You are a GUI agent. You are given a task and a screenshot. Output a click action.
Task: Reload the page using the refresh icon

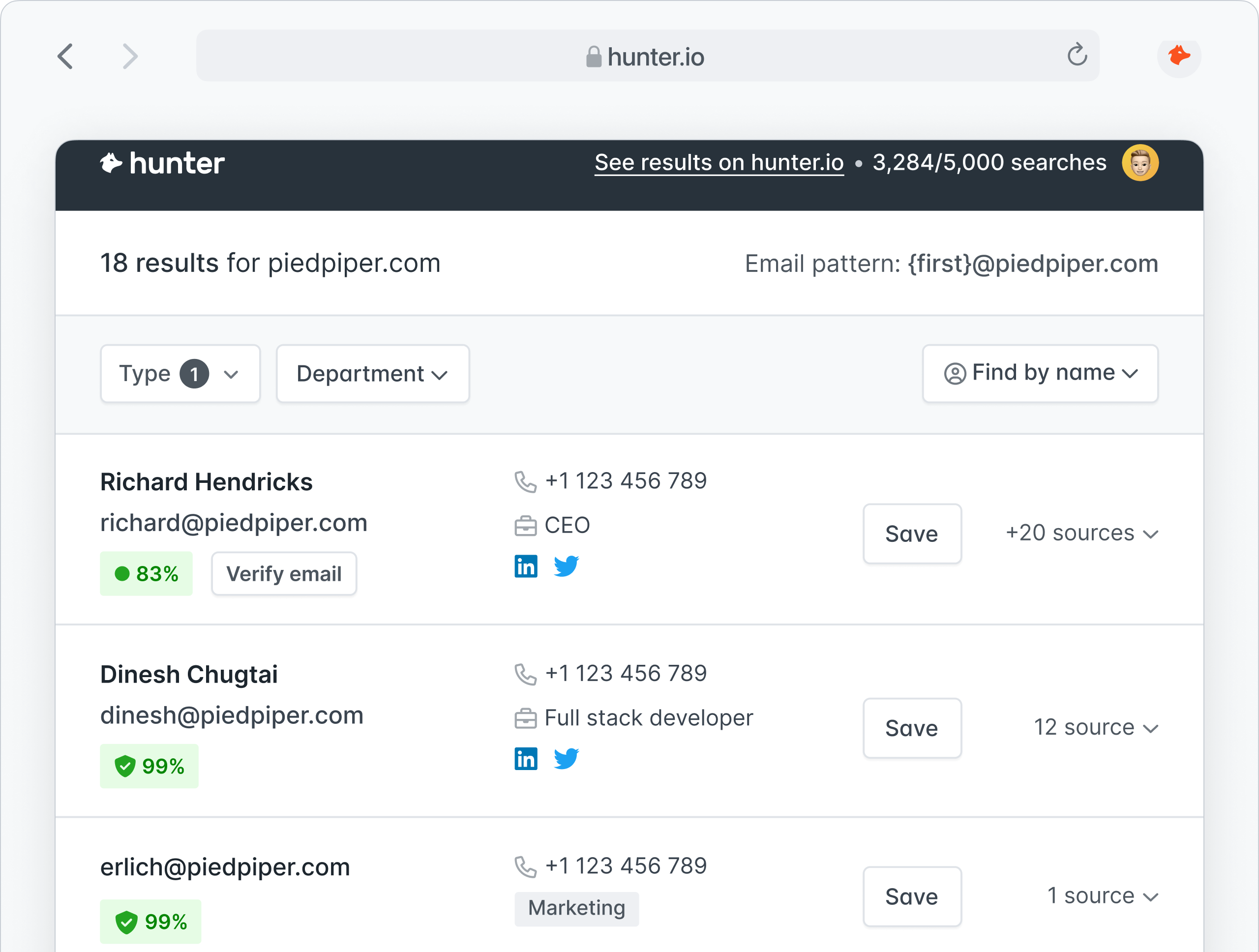click(x=1077, y=55)
